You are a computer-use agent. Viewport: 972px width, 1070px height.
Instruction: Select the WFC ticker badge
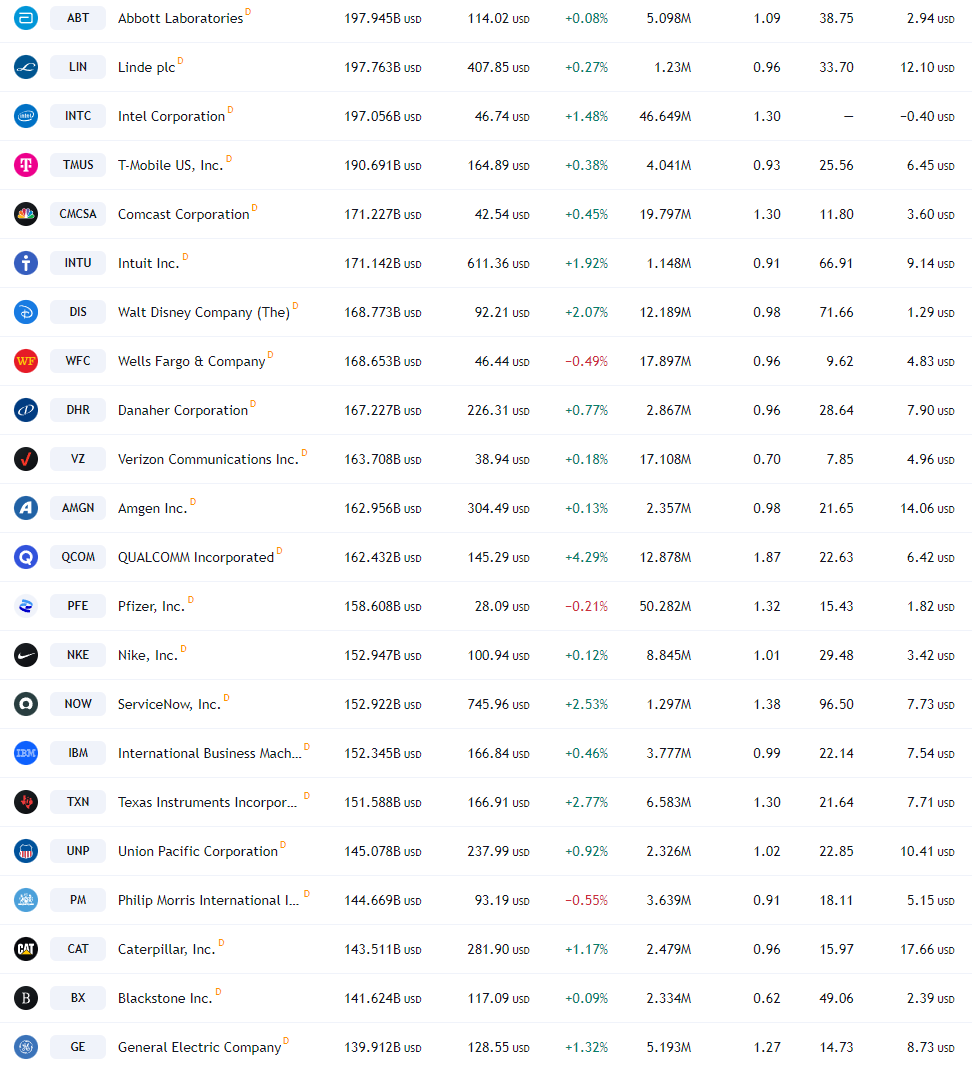pos(78,361)
